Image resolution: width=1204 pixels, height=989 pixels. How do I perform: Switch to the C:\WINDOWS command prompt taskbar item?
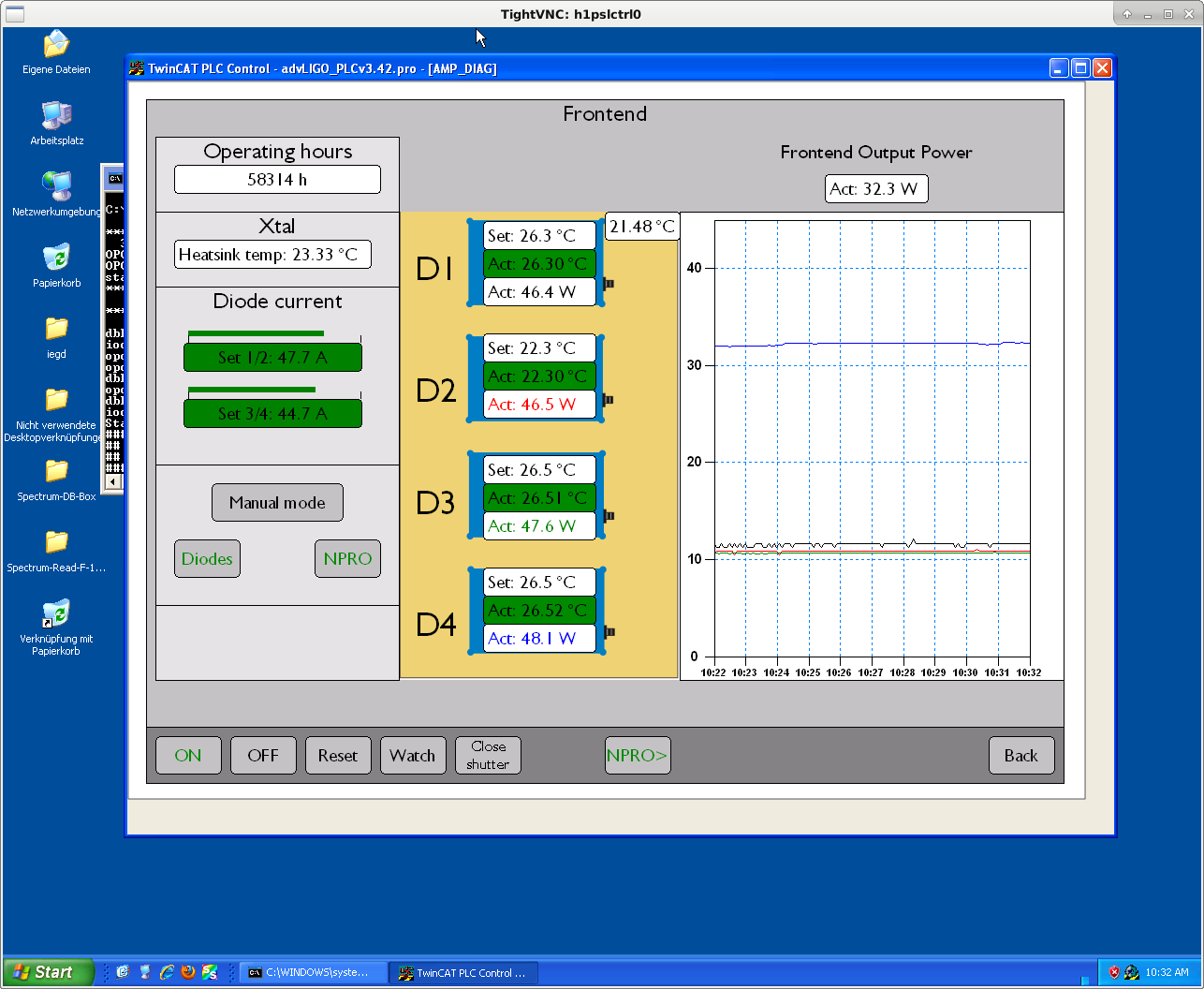tap(313, 973)
